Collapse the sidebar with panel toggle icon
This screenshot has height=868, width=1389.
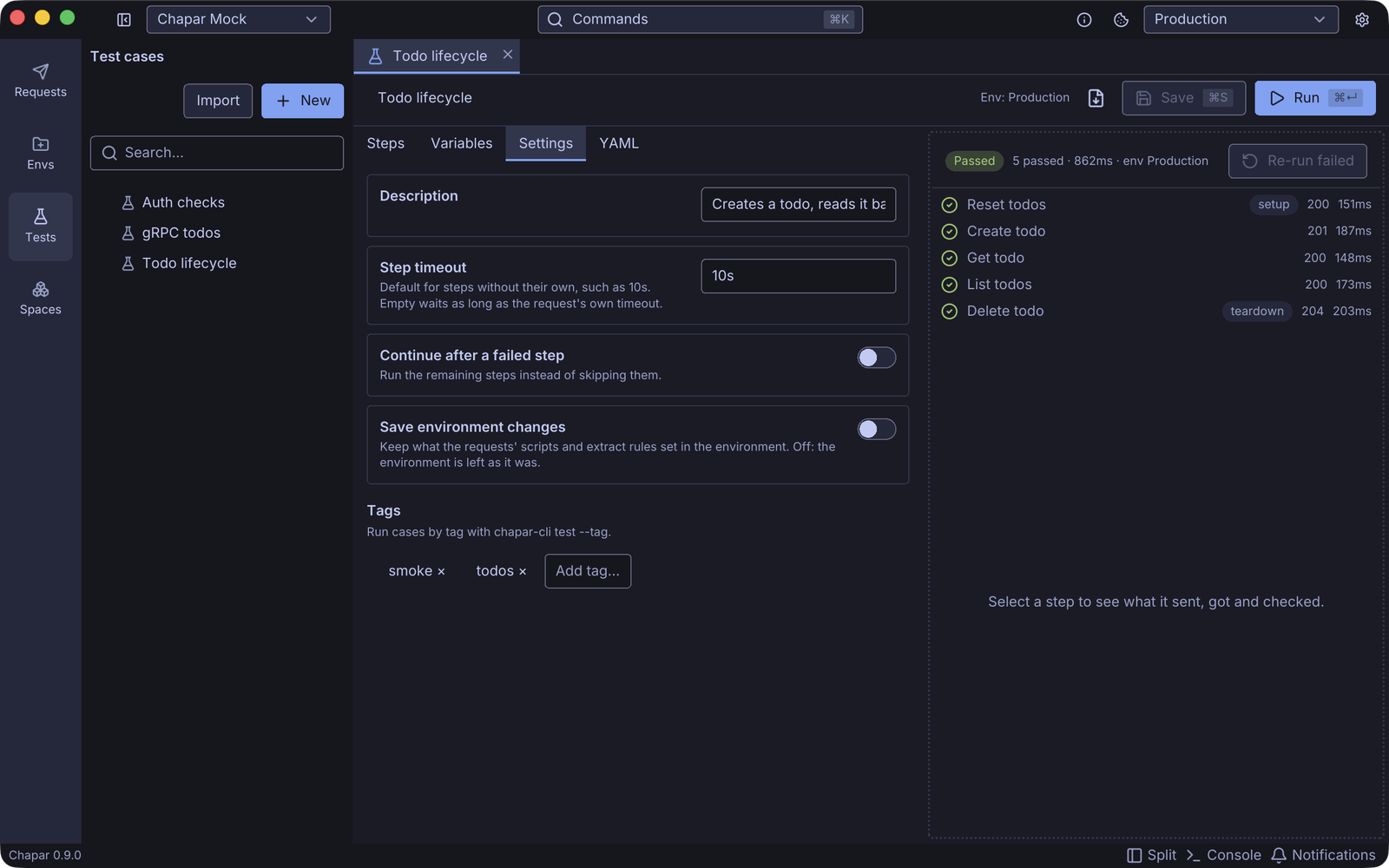(x=124, y=19)
